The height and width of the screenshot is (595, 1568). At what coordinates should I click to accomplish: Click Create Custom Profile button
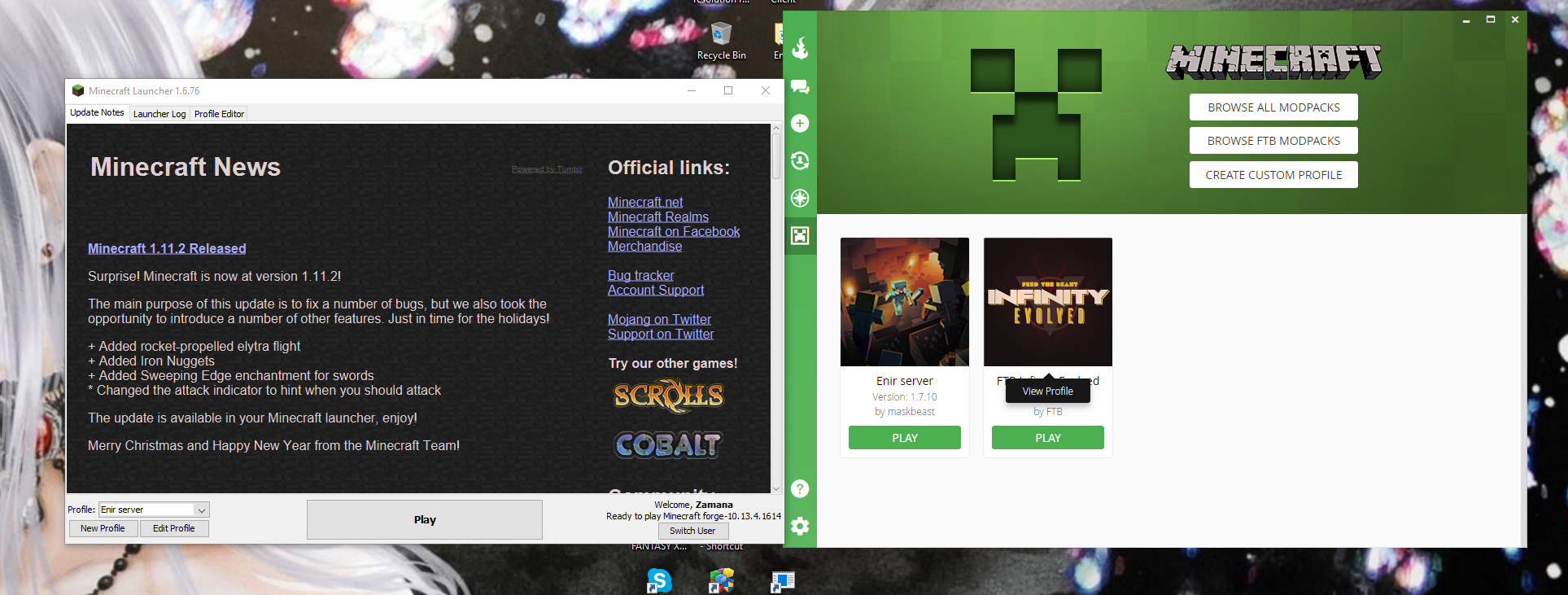pos(1273,175)
